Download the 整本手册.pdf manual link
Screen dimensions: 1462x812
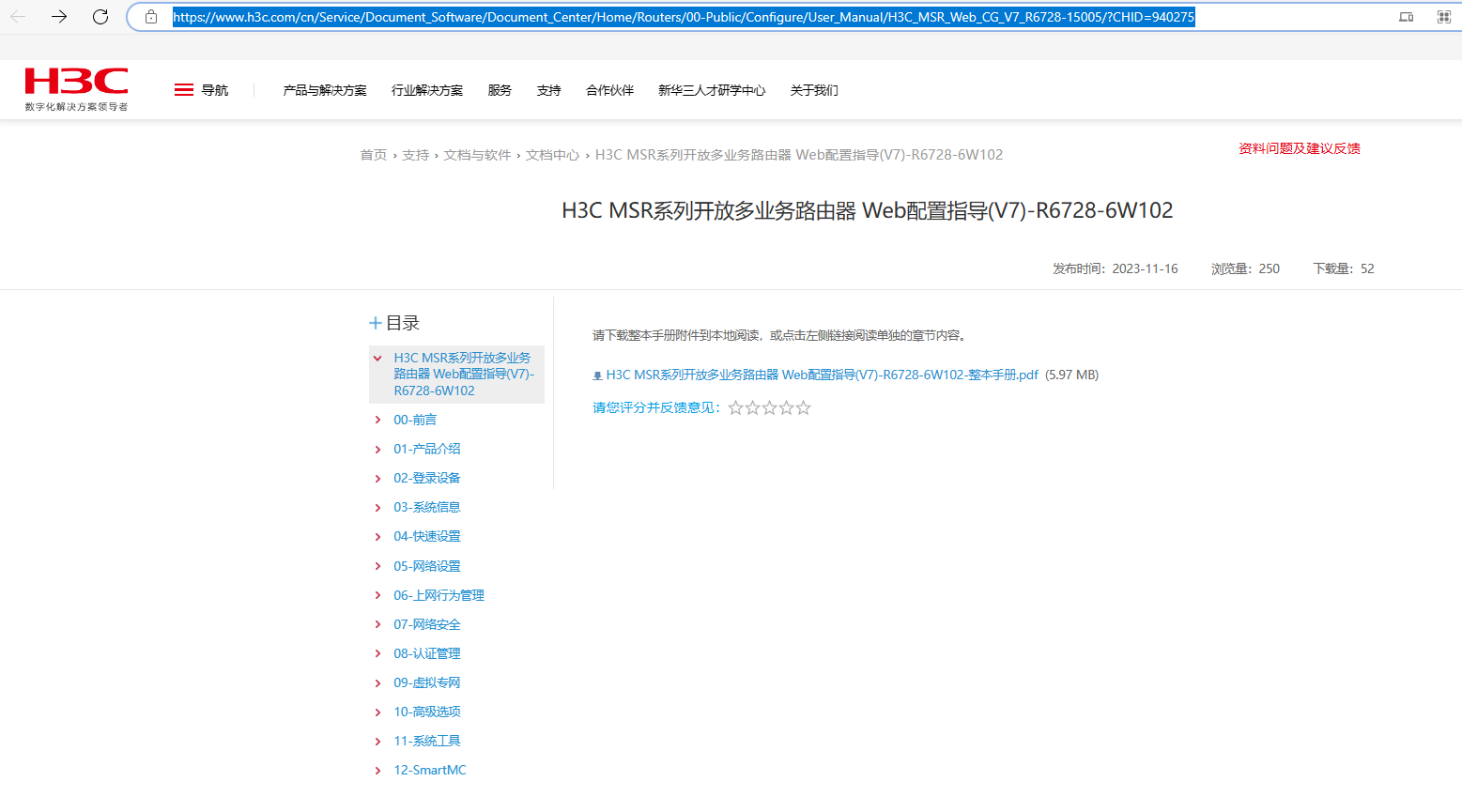tap(823, 375)
